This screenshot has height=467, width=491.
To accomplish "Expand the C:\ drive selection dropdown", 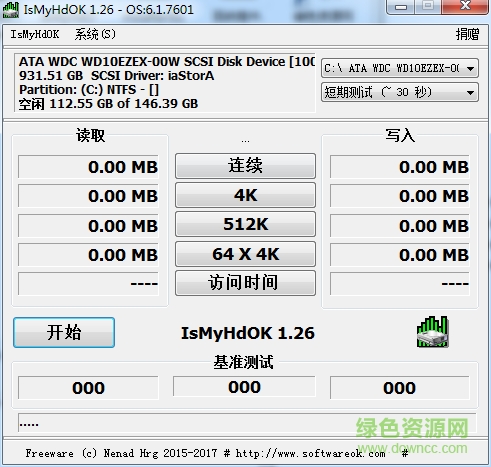I will (x=400, y=68).
